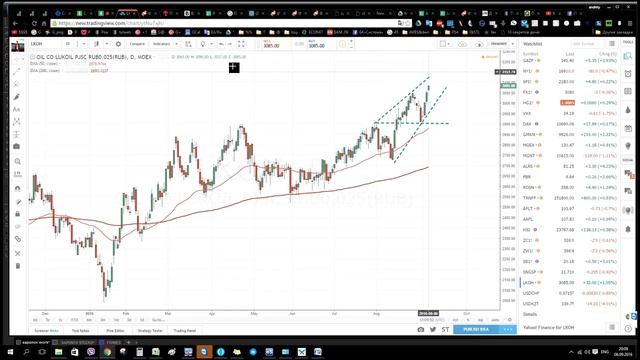The image size is (640, 360).
Task: Select the VIX row in watchlist
Action: click(x=569, y=113)
